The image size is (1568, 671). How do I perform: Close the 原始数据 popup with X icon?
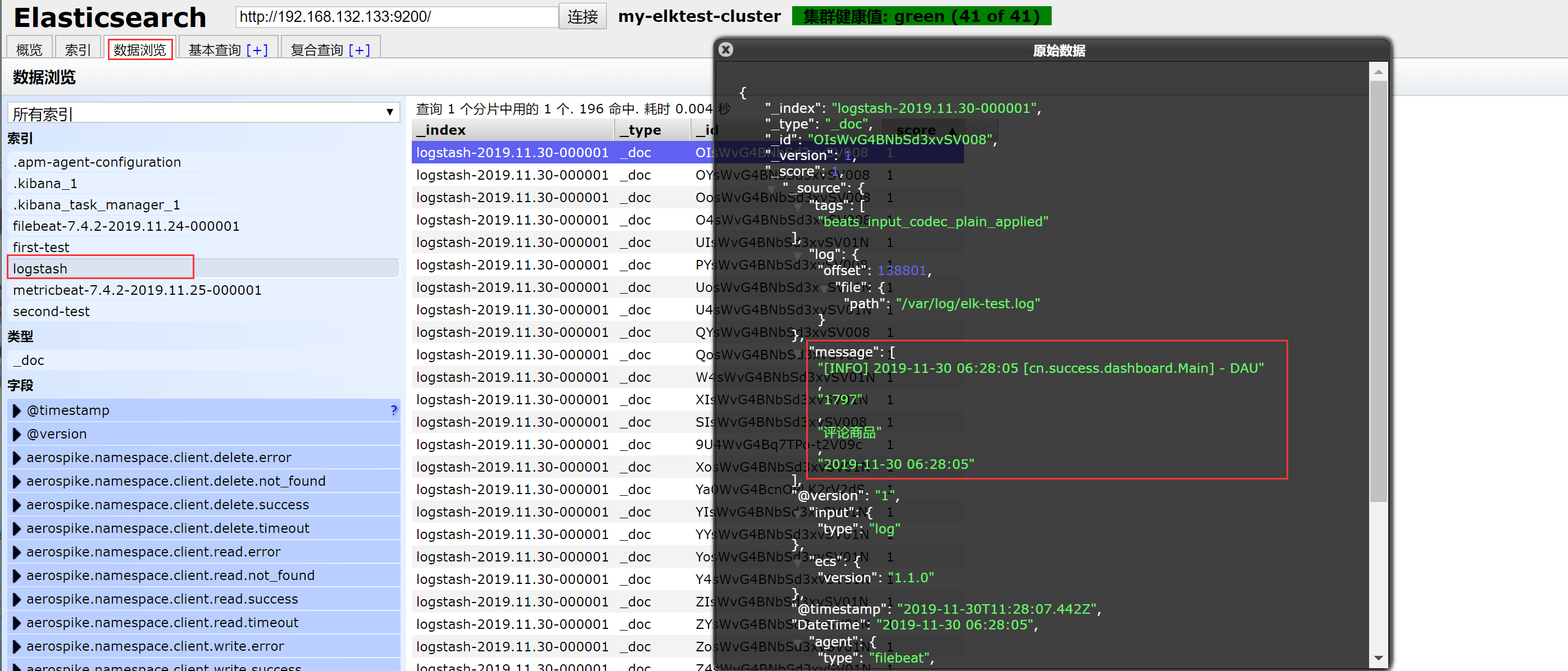[725, 50]
